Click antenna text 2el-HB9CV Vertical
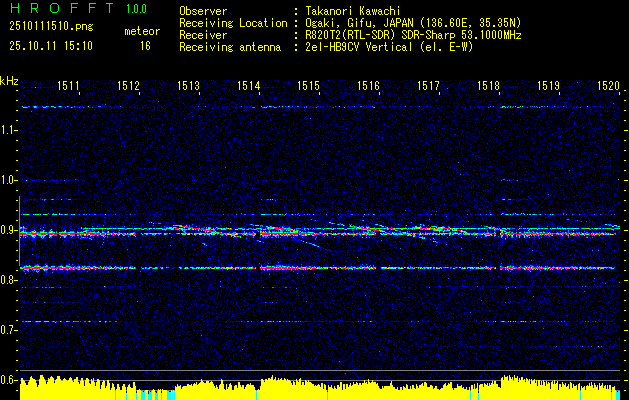This screenshot has height=400, width=629. [x=359, y=47]
